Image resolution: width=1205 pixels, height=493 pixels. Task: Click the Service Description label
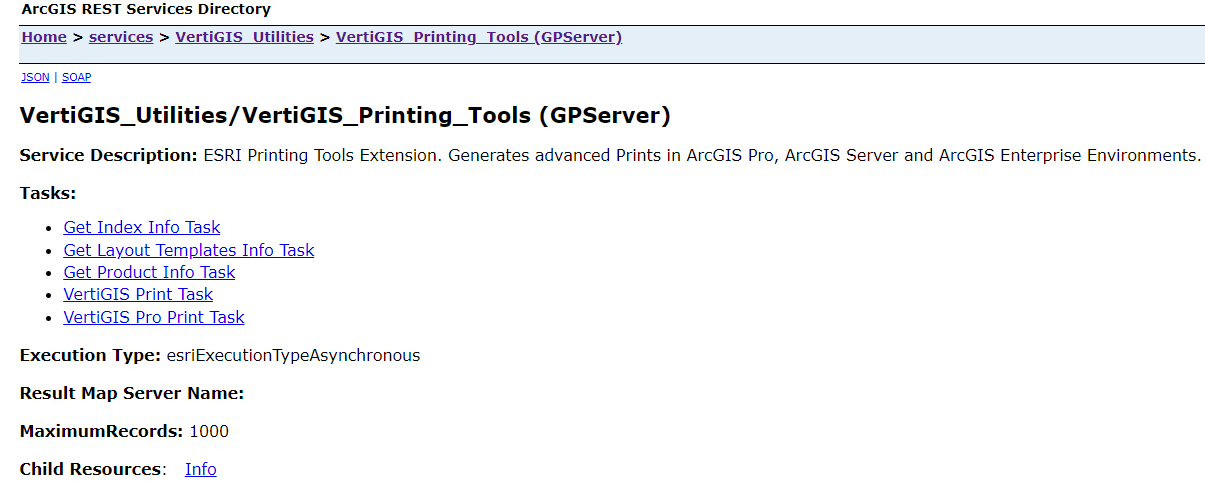point(108,155)
